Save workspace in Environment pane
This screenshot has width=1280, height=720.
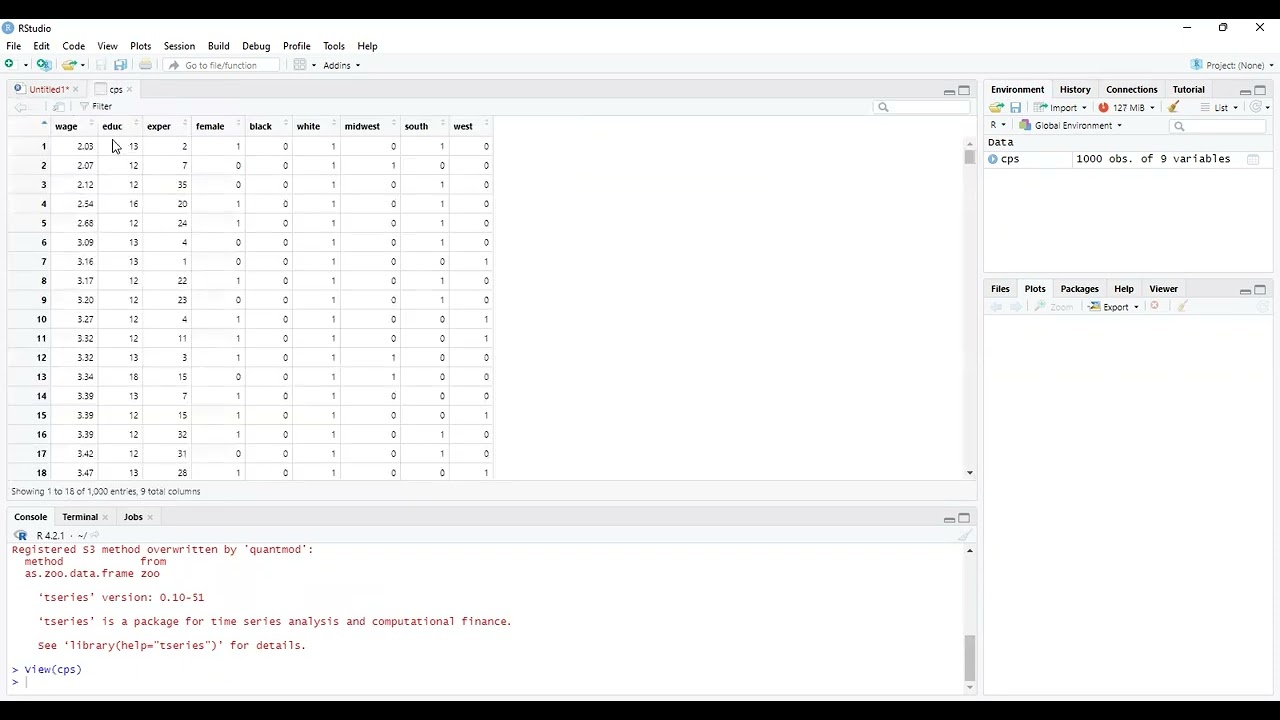pos(1015,108)
